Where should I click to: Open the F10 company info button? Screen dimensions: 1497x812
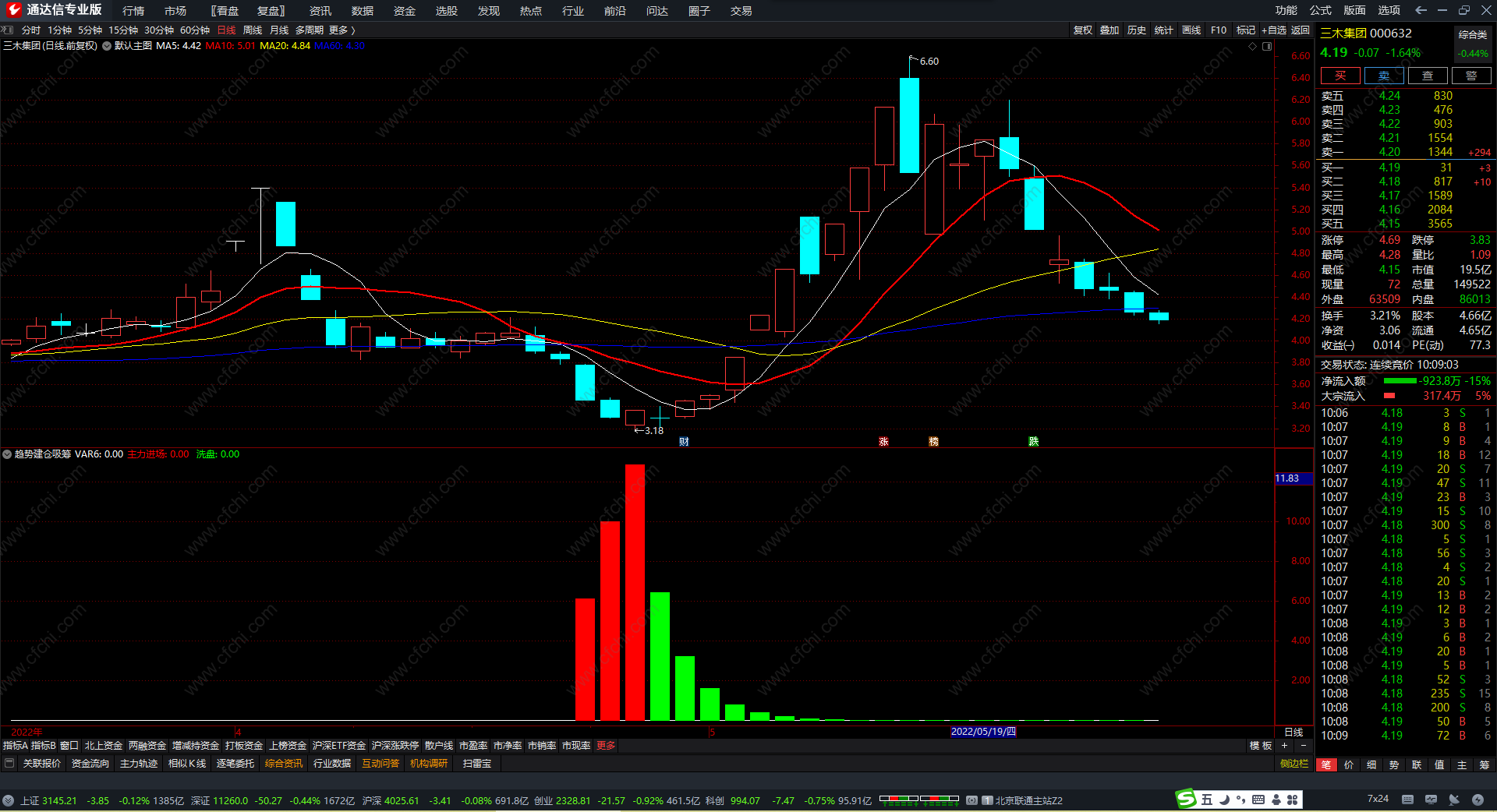[x=1219, y=30]
